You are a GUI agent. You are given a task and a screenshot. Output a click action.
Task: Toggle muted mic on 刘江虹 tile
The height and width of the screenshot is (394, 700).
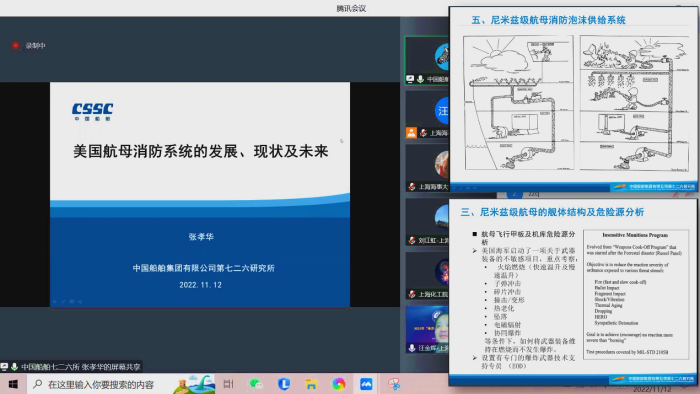click(x=412, y=241)
